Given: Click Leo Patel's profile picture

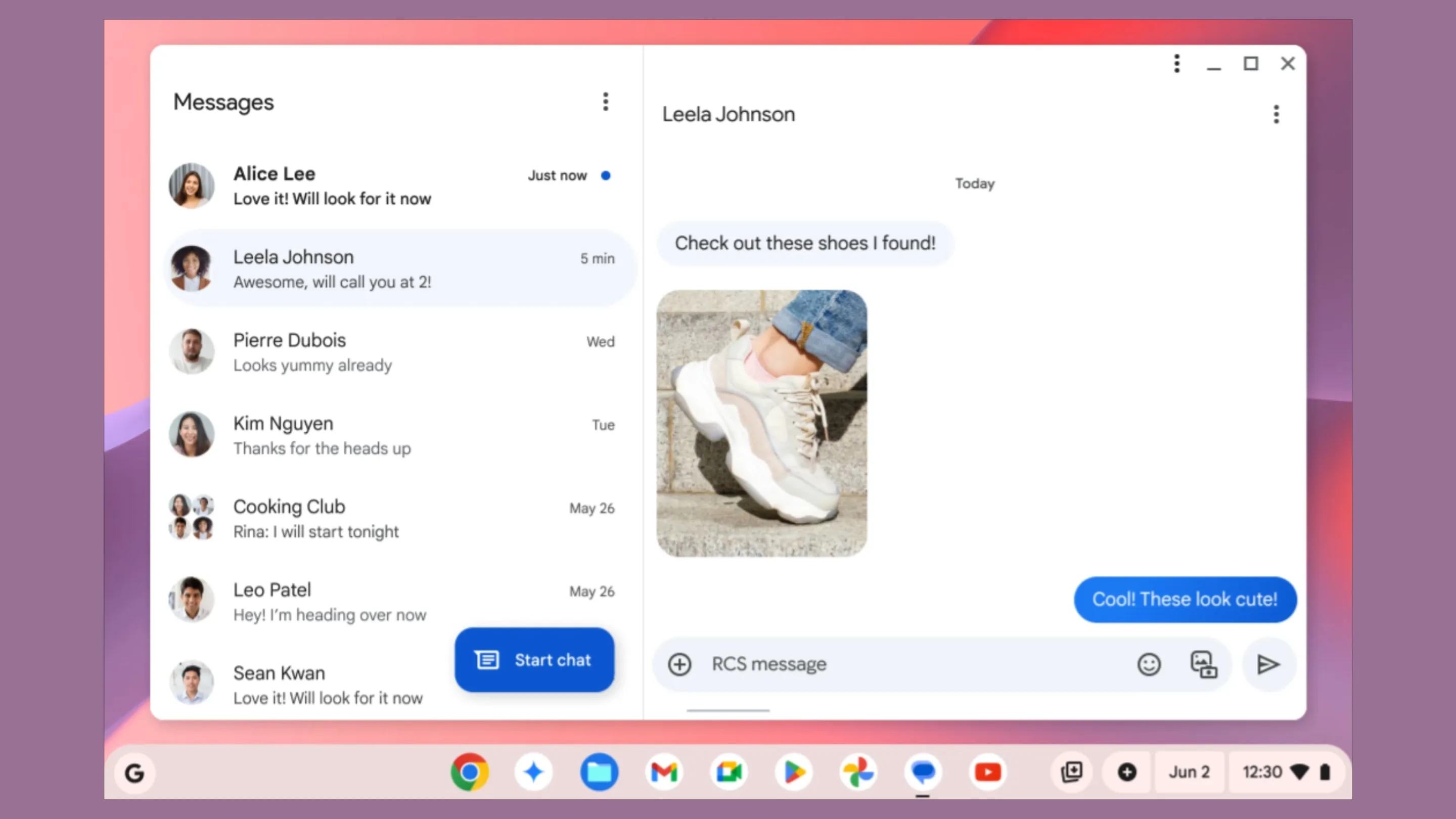Looking at the screenshot, I should (192, 600).
